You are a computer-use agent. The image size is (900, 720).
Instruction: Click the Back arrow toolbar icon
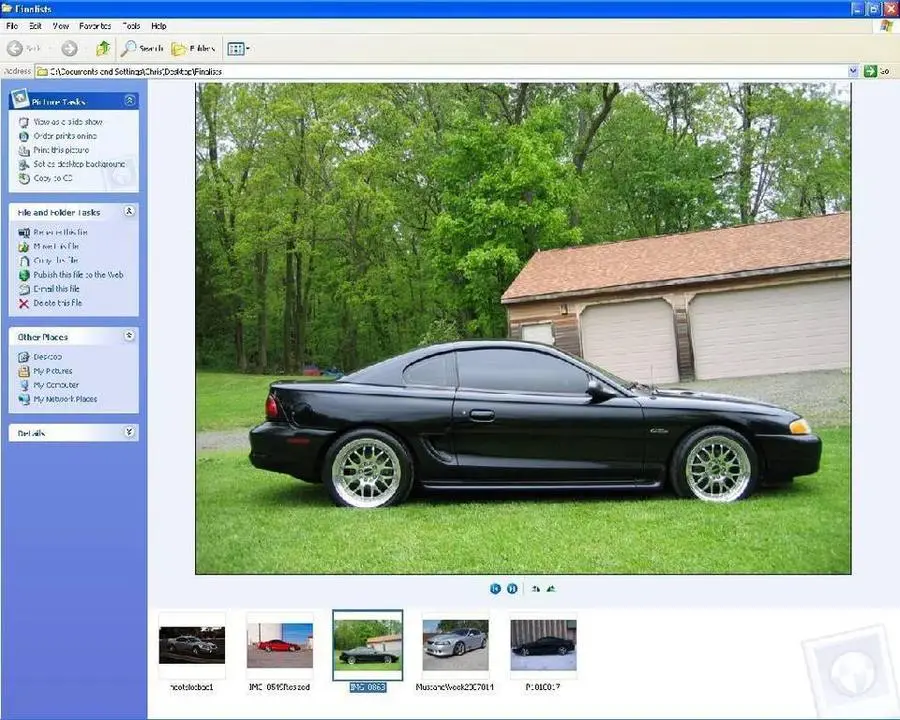(15, 49)
